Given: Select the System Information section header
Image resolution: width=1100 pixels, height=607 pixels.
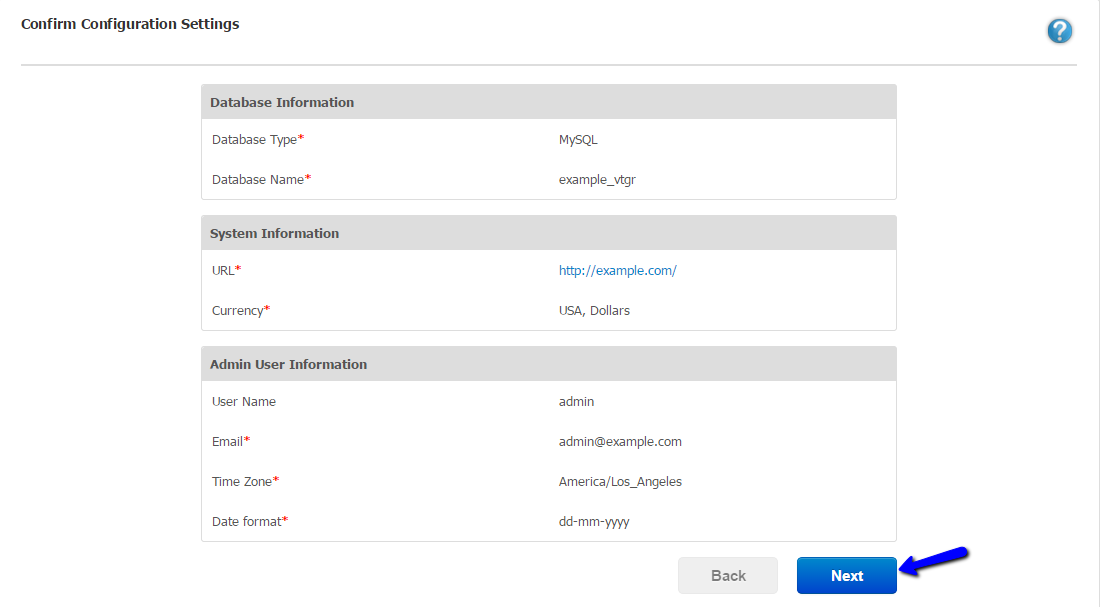Looking at the screenshot, I should tap(549, 233).
